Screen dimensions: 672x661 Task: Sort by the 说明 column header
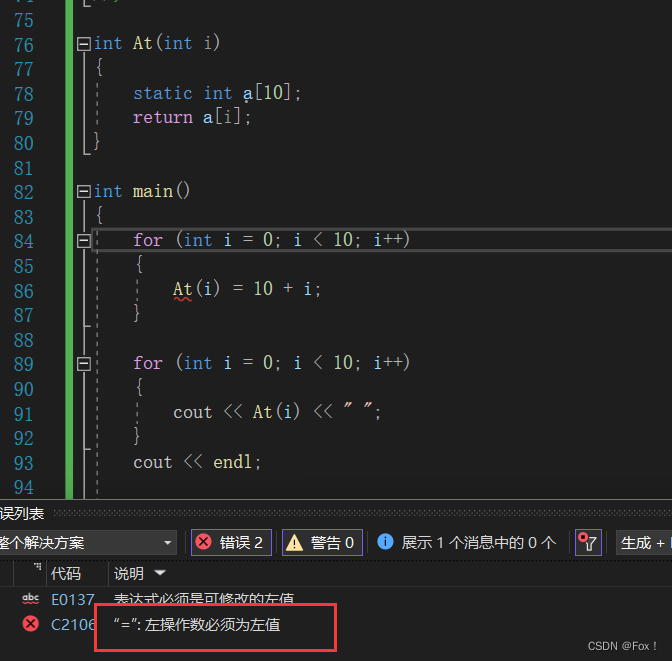point(129,573)
